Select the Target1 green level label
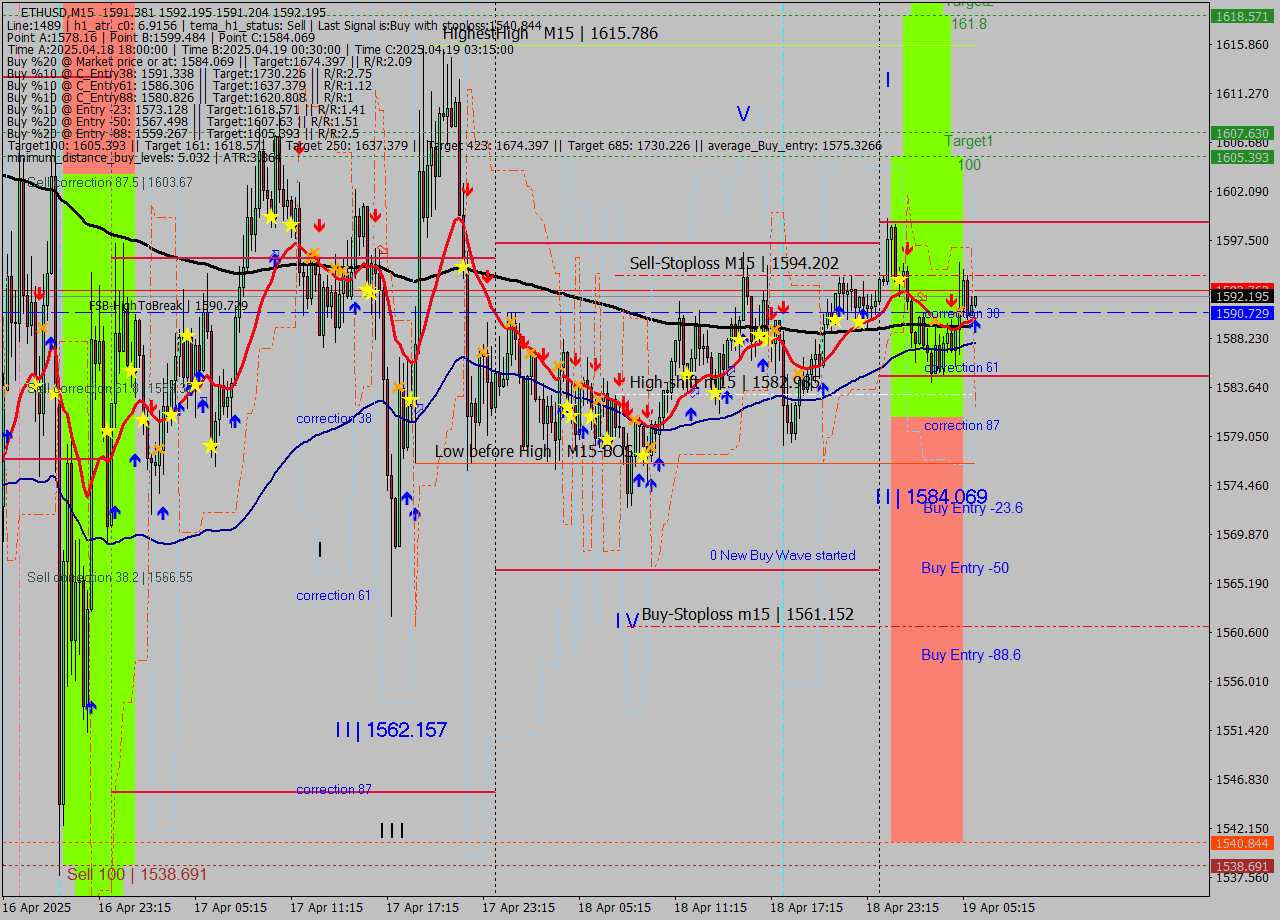Image resolution: width=1280 pixels, height=920 pixels. 967,141
